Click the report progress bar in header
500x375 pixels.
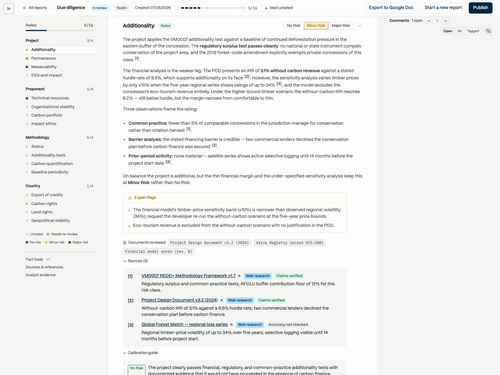[x=213, y=8]
